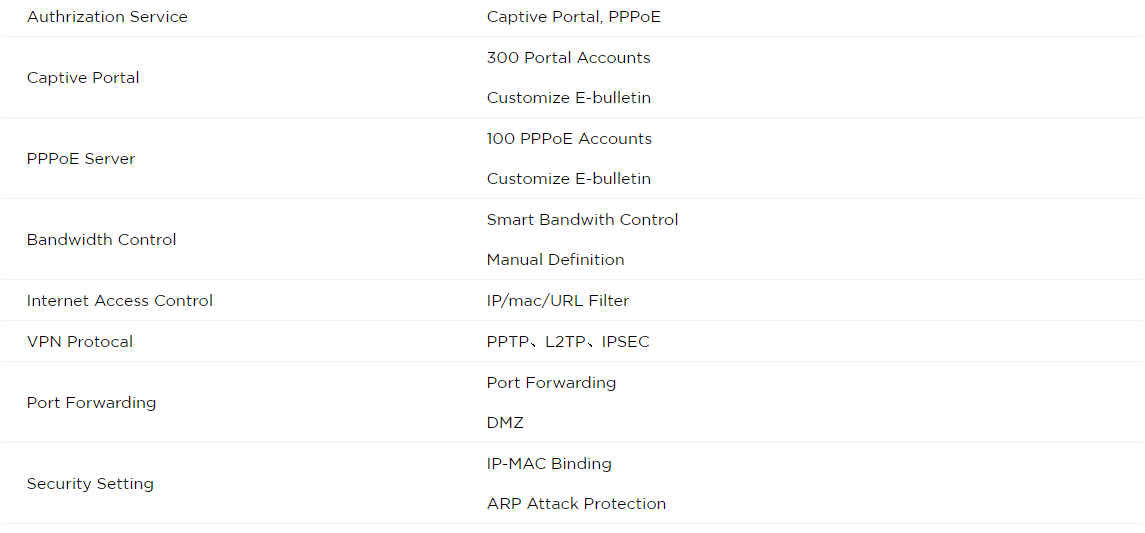The width and height of the screenshot is (1145, 533).
Task: Click Customize E-bulletin under PPPoE Server
Action: 568,179
